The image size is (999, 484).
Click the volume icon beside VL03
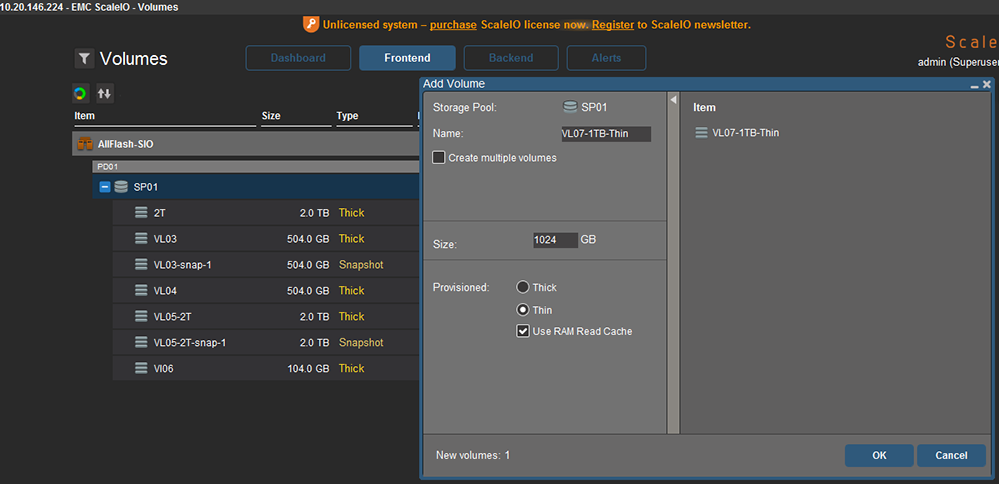point(141,239)
